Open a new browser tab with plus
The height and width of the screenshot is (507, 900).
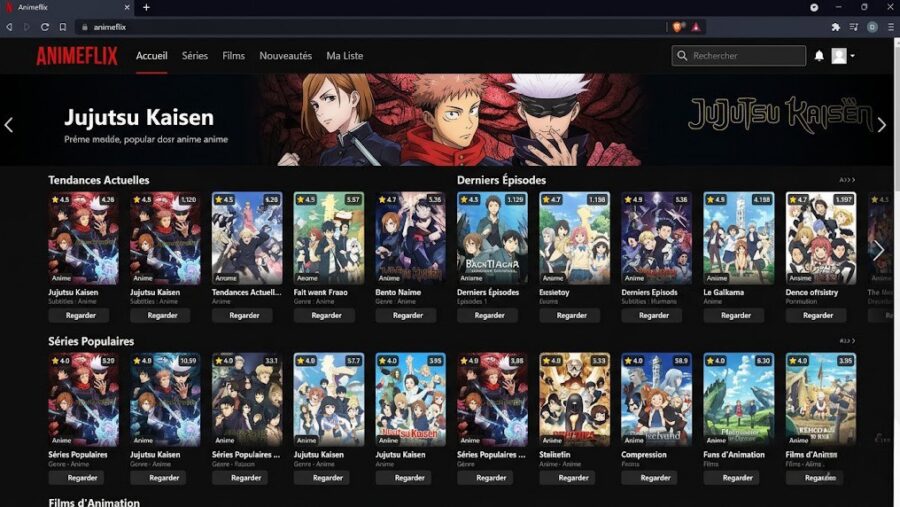(x=146, y=7)
